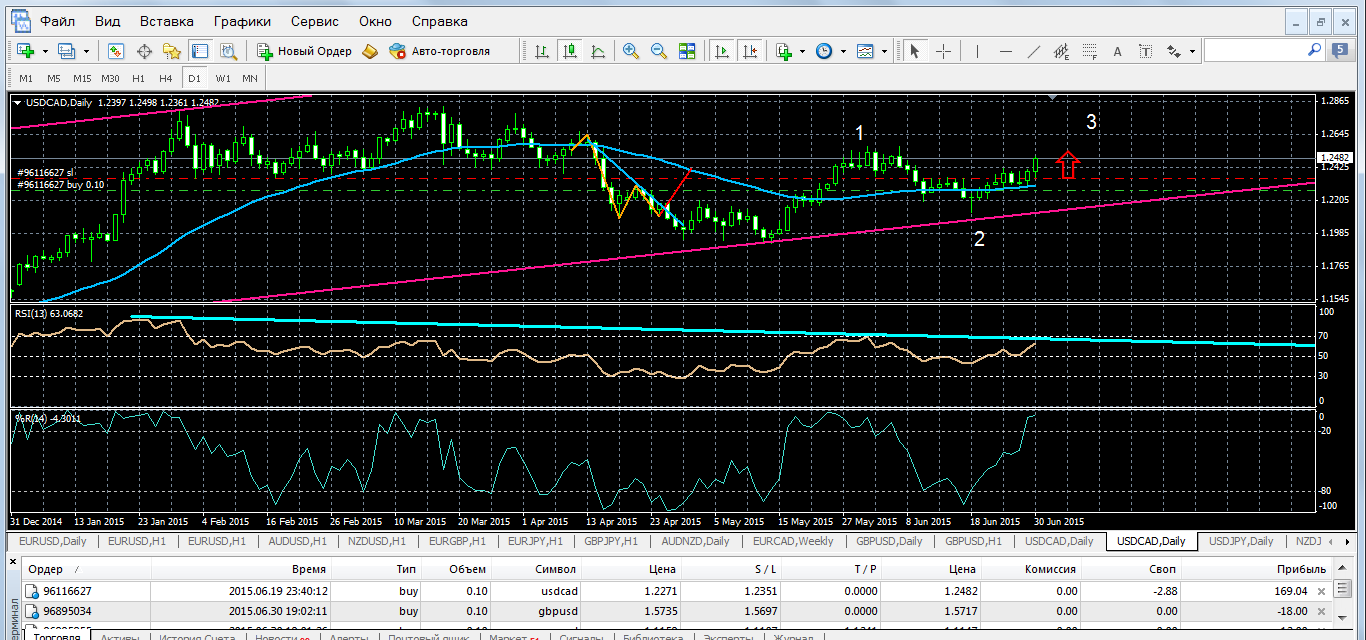Toggle the Авто-торговля button
Image resolution: width=1366 pixels, height=640 pixels.
439,51
